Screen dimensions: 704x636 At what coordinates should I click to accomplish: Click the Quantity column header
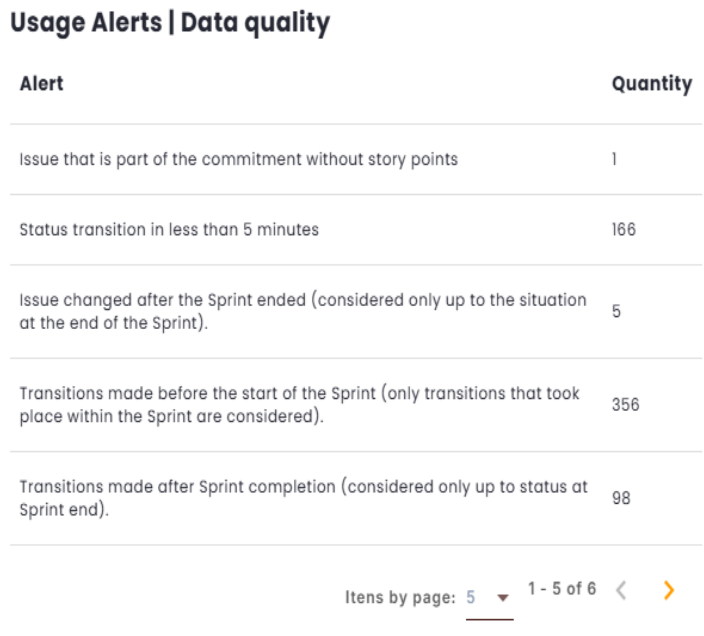(x=651, y=84)
